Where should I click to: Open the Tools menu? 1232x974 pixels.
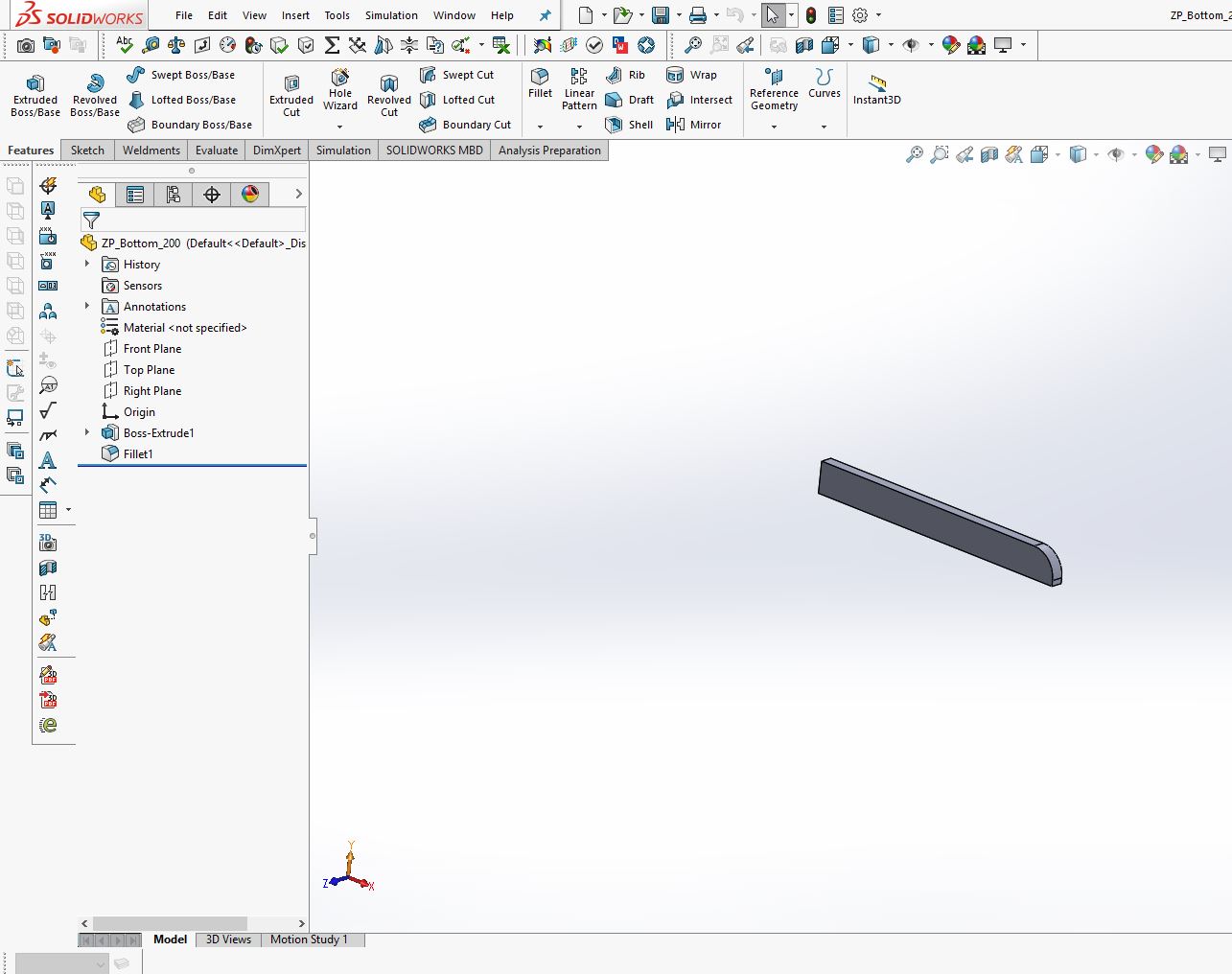pos(337,15)
